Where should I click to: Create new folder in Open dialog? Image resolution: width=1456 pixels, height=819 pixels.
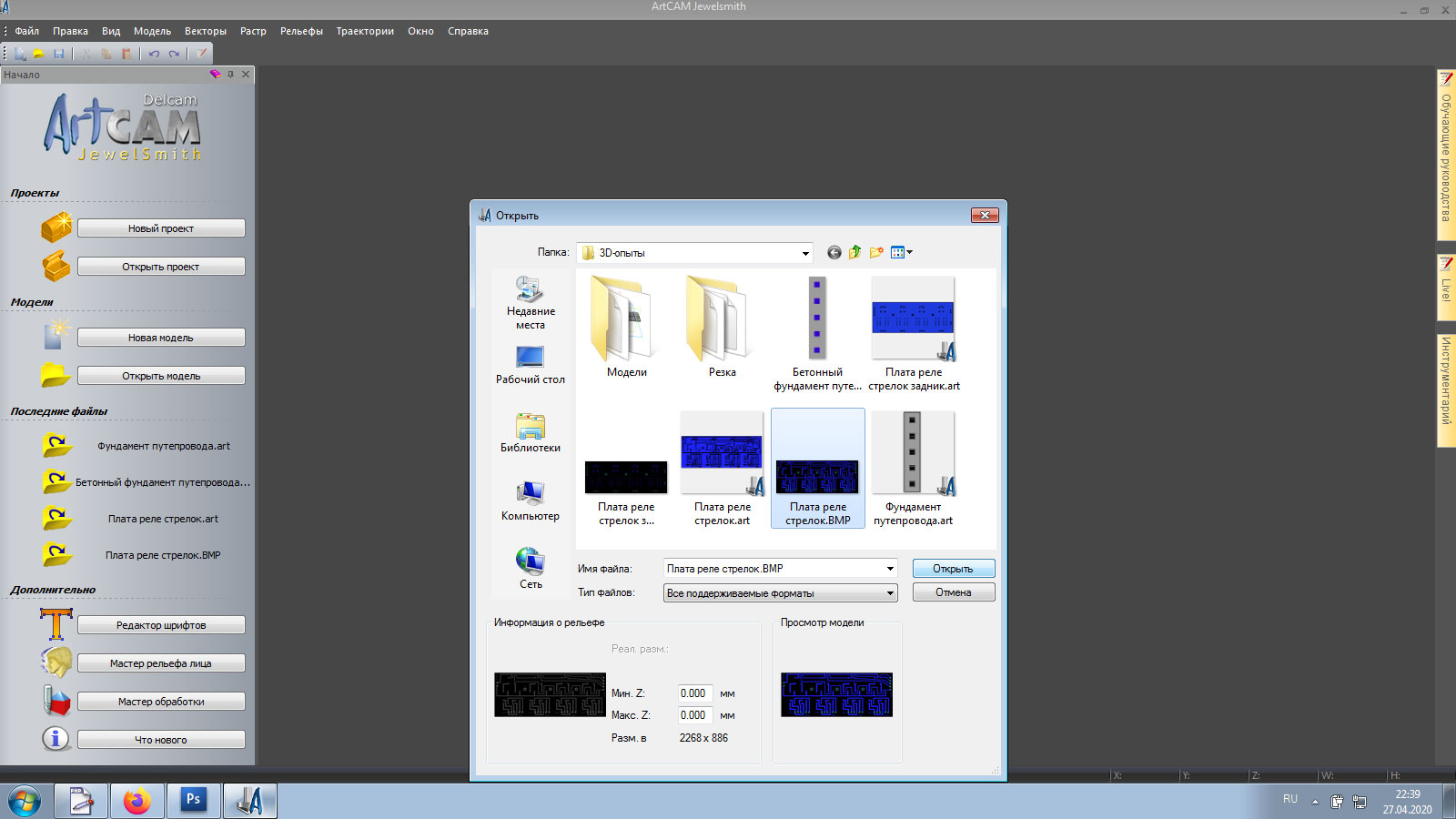[876, 253]
